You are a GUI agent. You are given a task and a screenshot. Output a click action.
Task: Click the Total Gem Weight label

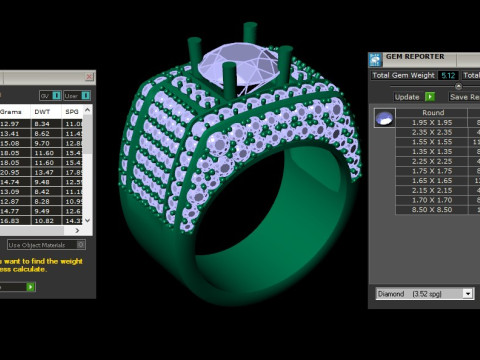pos(403,75)
